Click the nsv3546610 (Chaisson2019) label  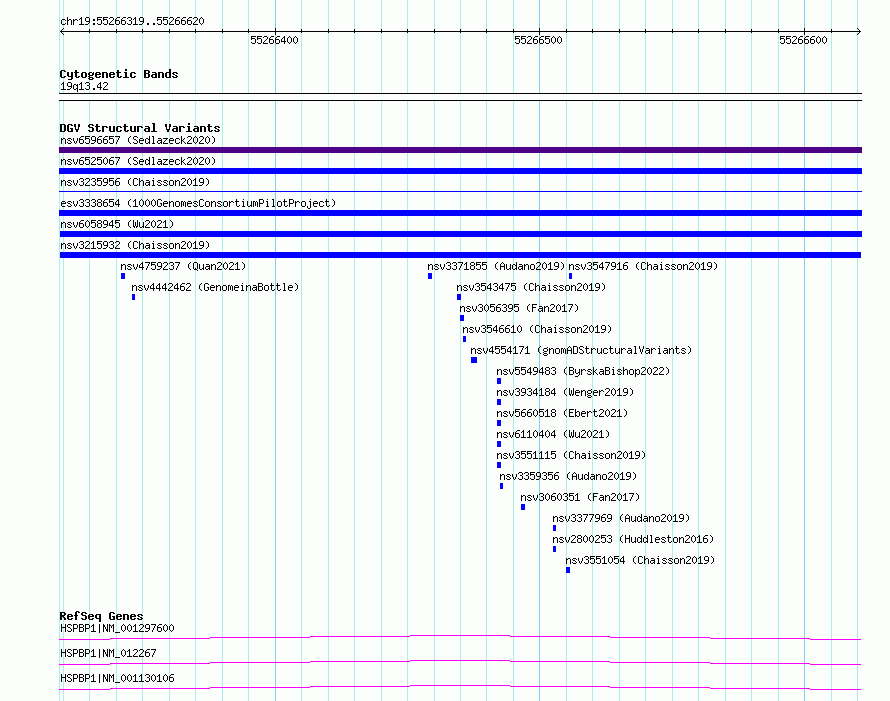[537, 329]
